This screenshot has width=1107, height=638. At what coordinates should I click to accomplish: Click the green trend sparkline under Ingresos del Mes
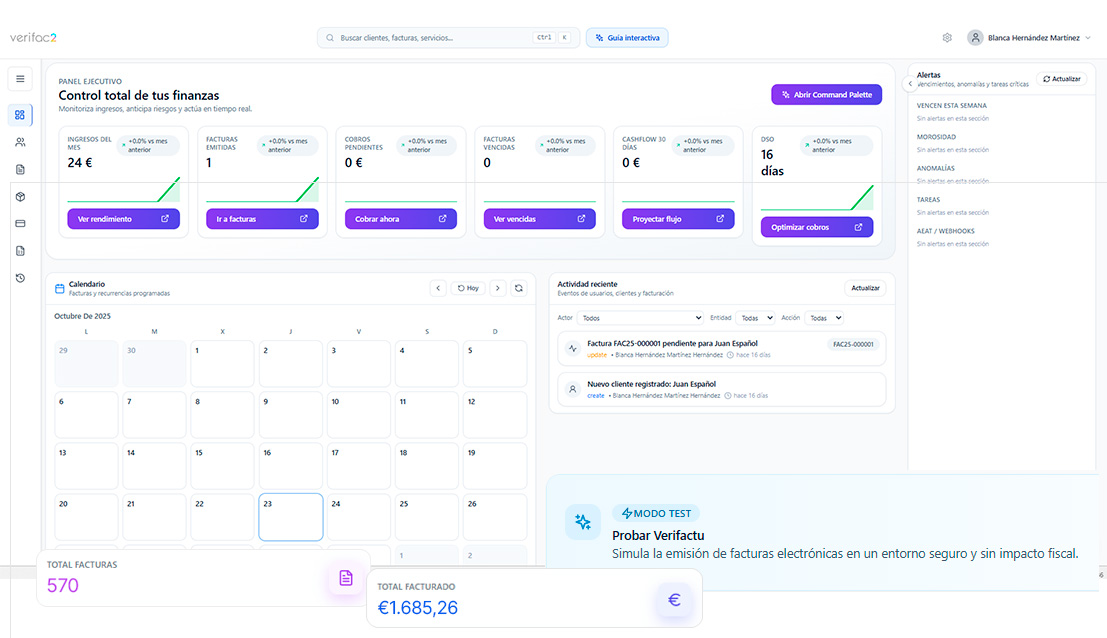point(123,190)
